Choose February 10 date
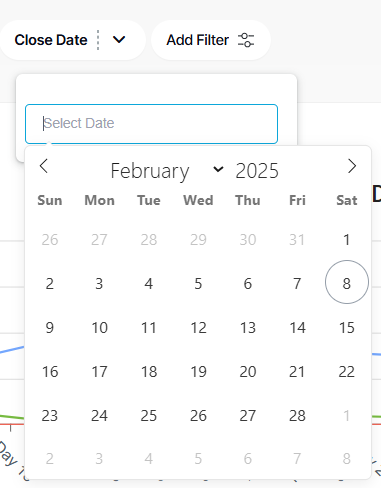The image size is (381, 488). [99, 327]
